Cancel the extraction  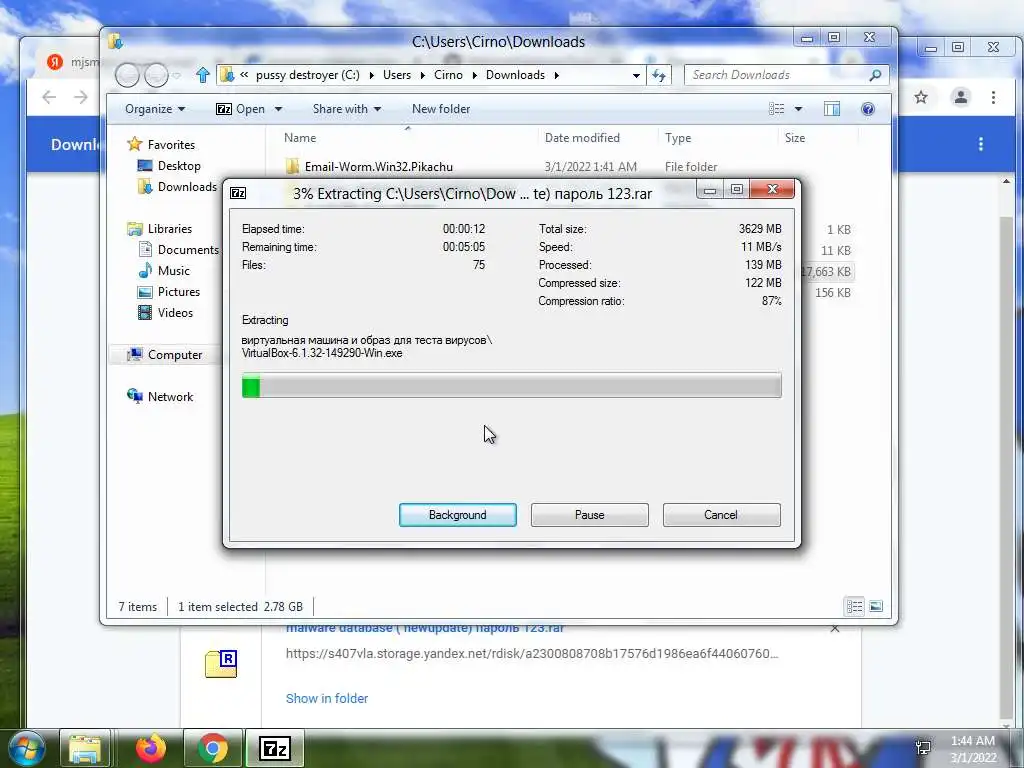pyautogui.click(x=721, y=515)
